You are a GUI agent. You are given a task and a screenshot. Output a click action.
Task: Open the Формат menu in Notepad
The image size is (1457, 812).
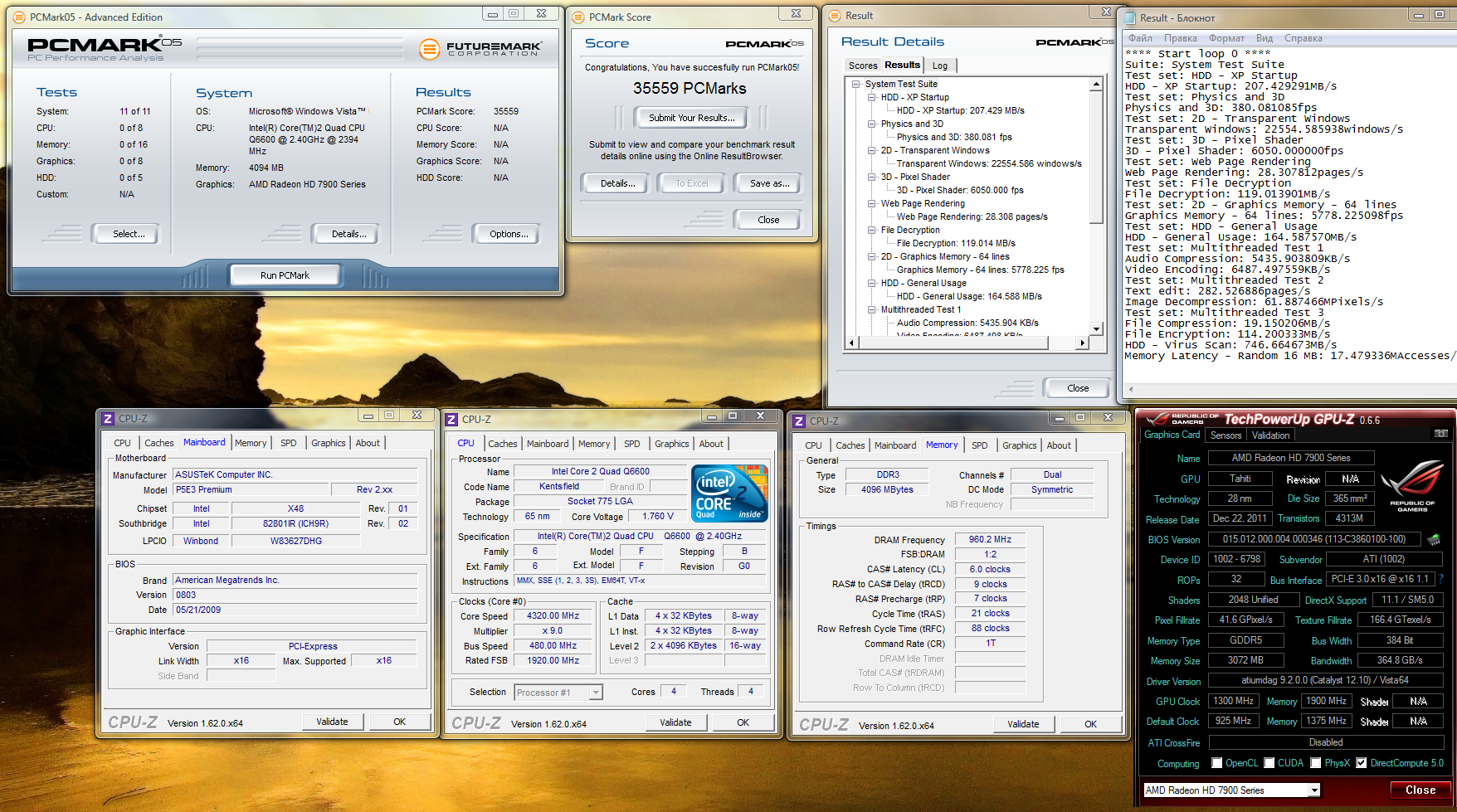click(x=1226, y=38)
